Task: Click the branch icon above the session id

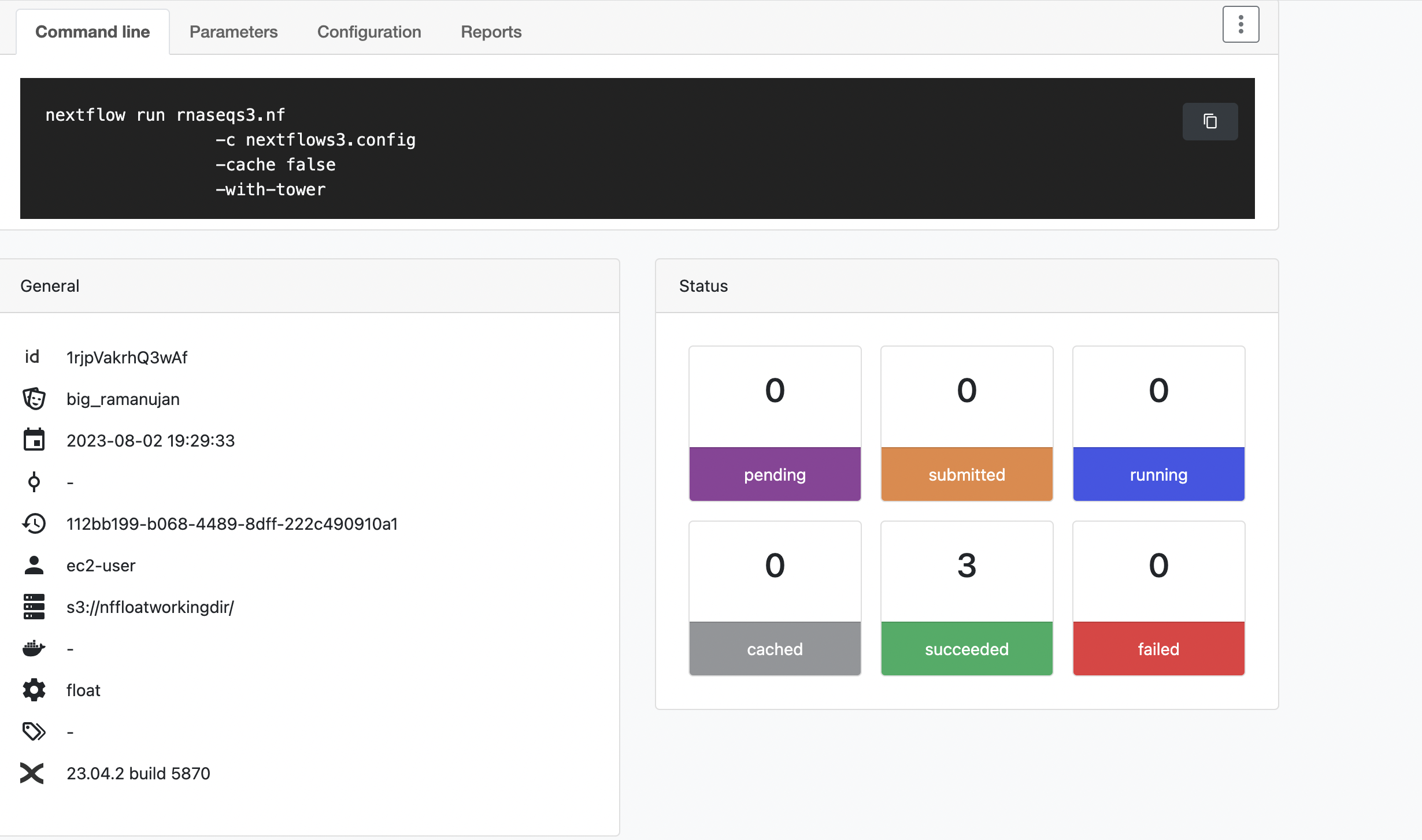Action: click(x=34, y=481)
